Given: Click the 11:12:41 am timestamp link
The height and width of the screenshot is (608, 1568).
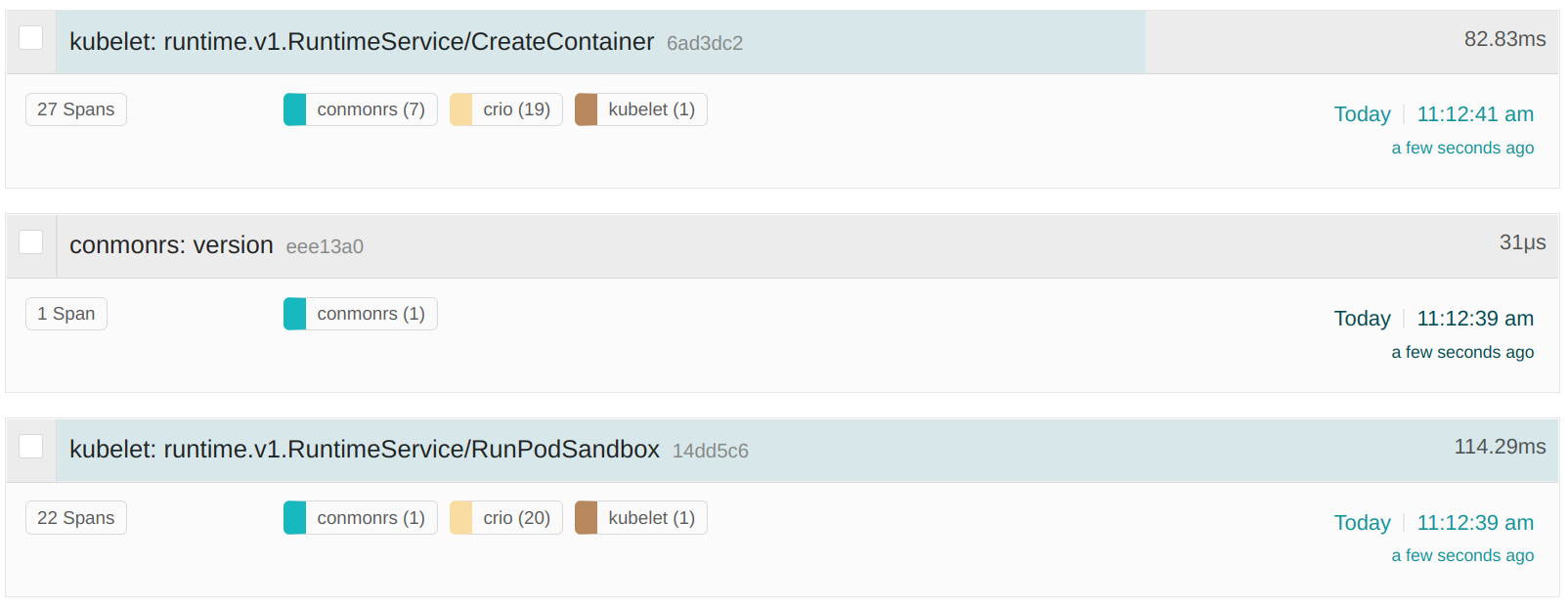Looking at the screenshot, I should (1475, 113).
